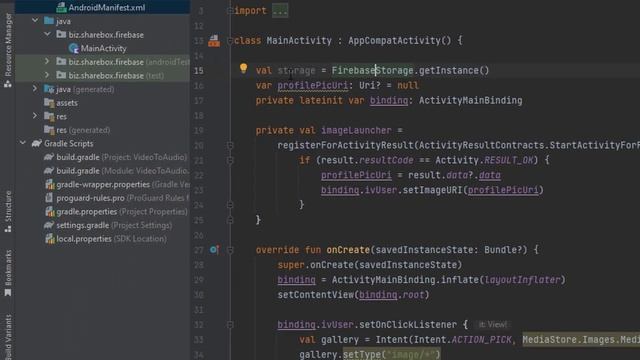Viewport: 640px width, 360px height.
Task: Open AndroidManifest.xml in the project tree
Action: (x=107, y=7)
